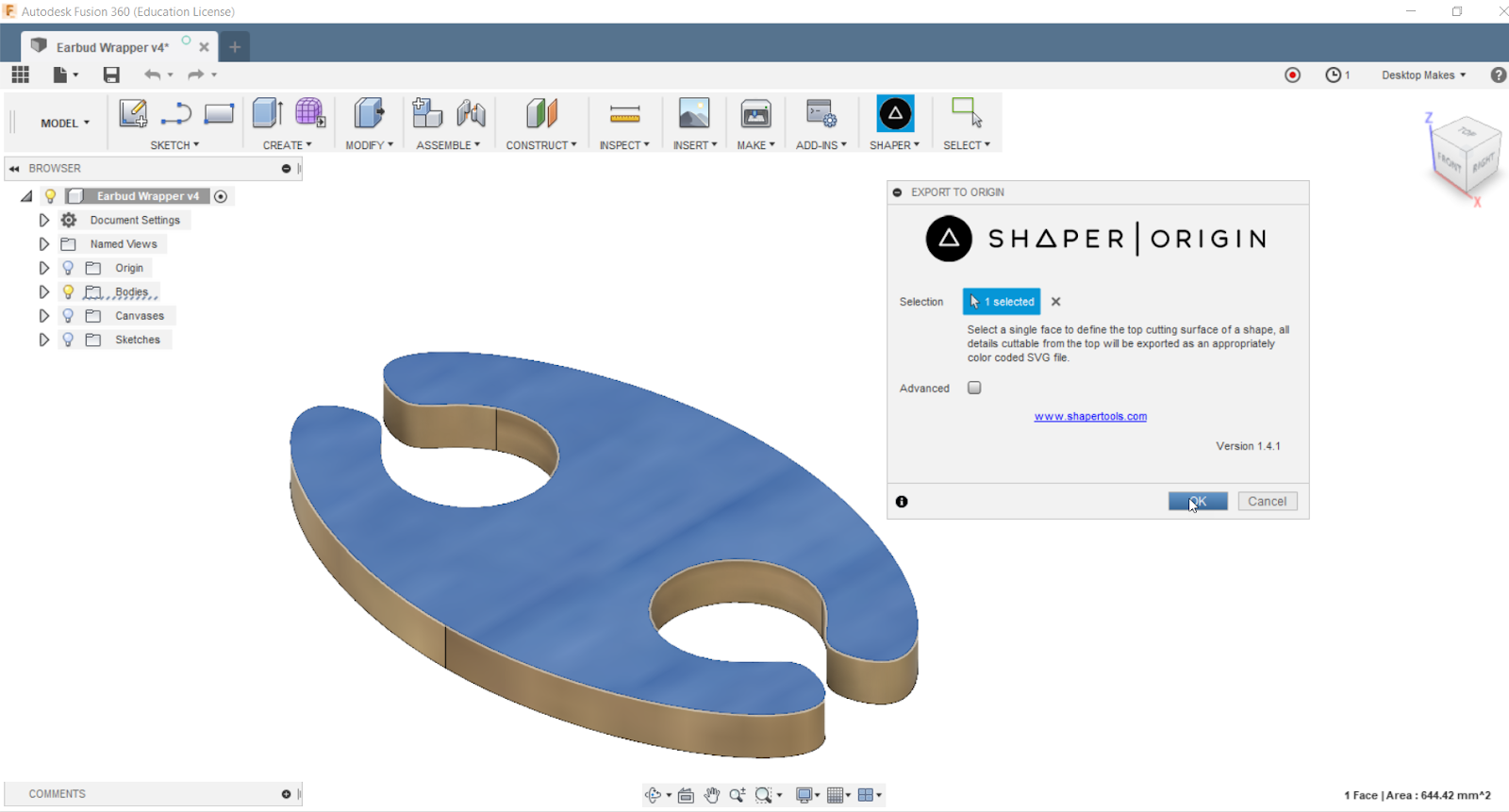Open the INSPECT menu
Image resolution: width=1509 pixels, height=812 pixels.
pos(624,145)
